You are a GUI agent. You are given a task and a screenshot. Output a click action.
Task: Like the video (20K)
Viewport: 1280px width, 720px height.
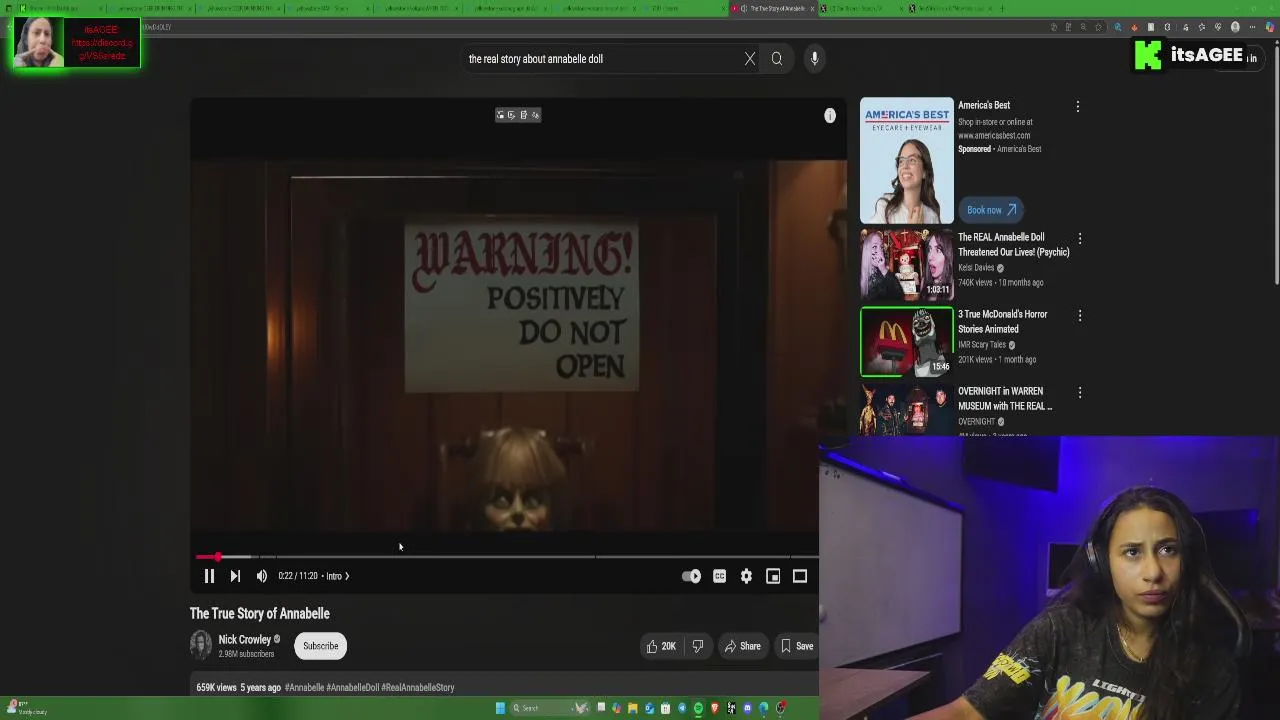click(x=662, y=646)
